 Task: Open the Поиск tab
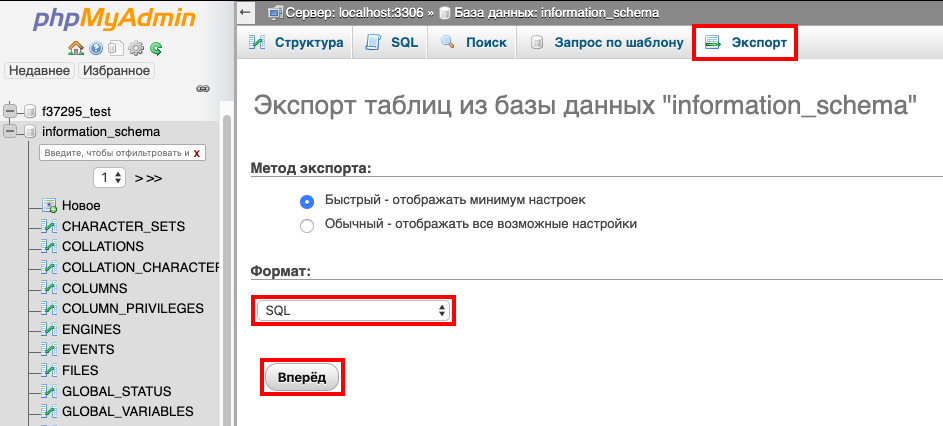click(x=474, y=43)
